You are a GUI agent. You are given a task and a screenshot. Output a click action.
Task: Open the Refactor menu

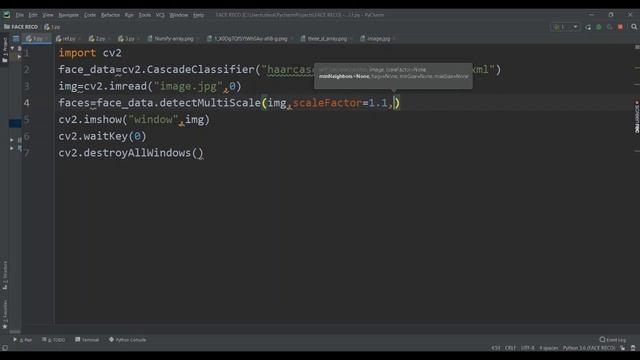(110, 15)
